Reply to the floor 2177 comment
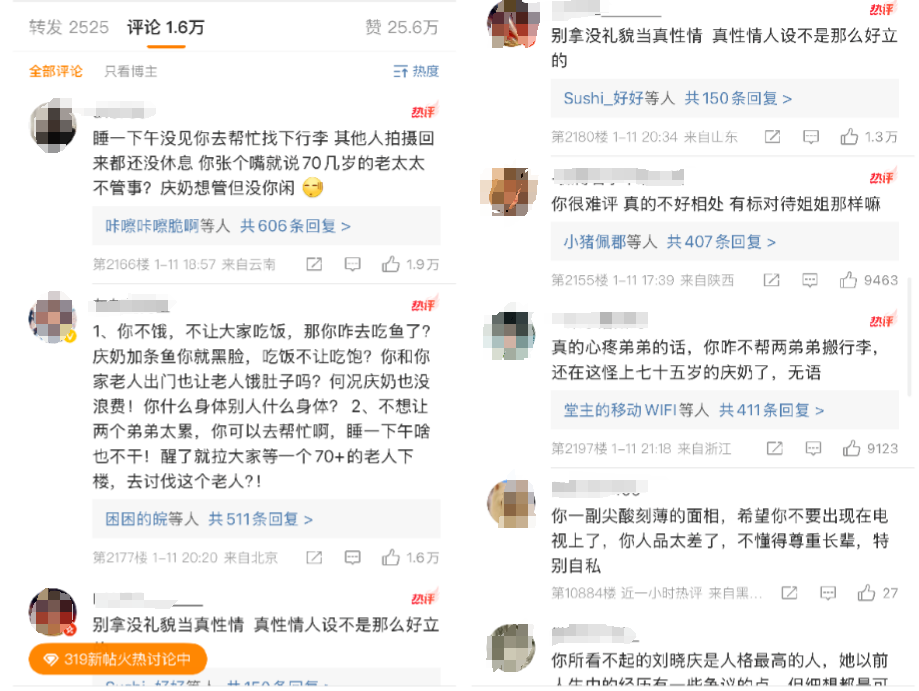Image resolution: width=919 pixels, height=691 pixels. click(352, 557)
